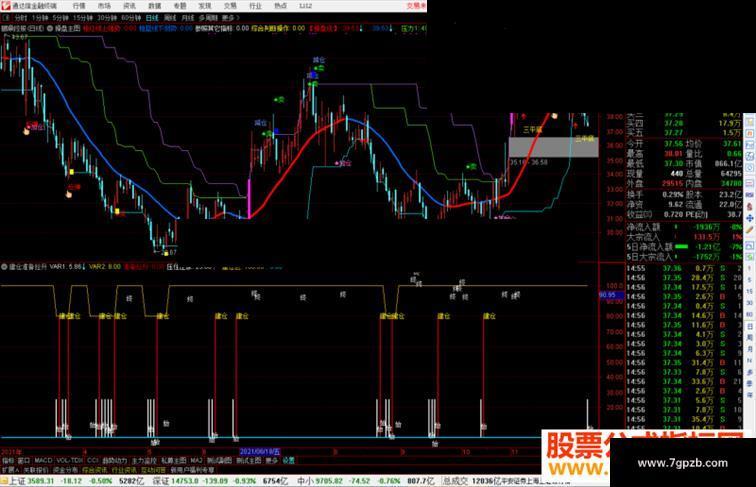This screenshot has width=756, height=487.
Task: Open the 资金分布 tab
Action: click(x=65, y=470)
